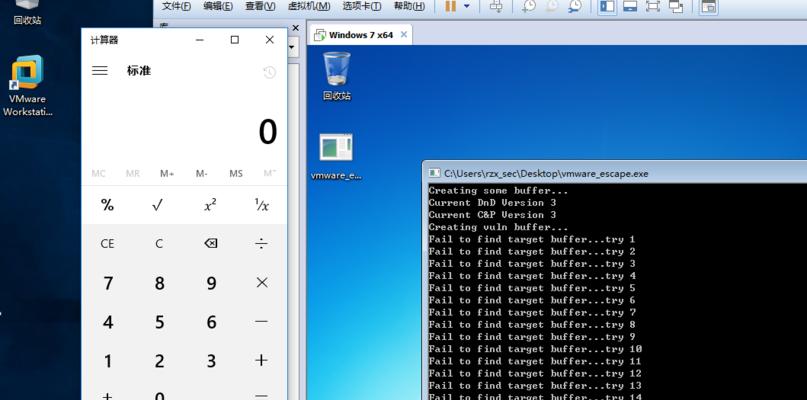Pause the virtual machine from VMware toolbar
807x400 pixels.
pyautogui.click(x=450, y=6)
